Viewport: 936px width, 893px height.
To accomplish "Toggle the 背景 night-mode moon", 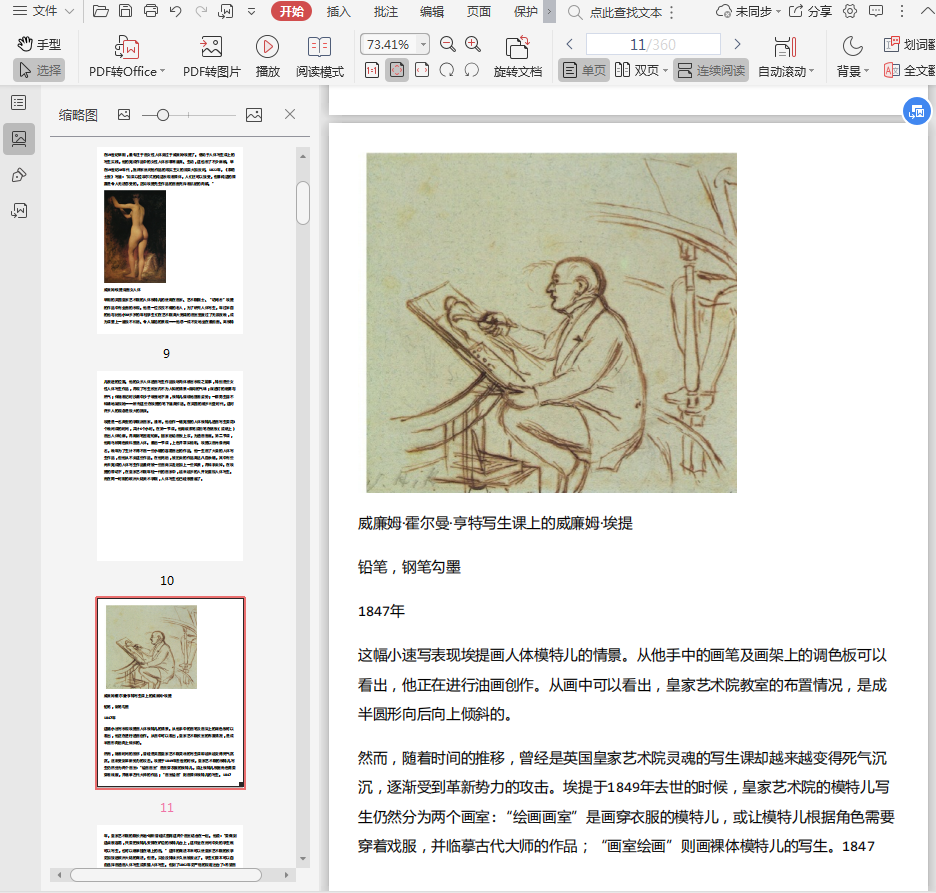I will (852, 46).
